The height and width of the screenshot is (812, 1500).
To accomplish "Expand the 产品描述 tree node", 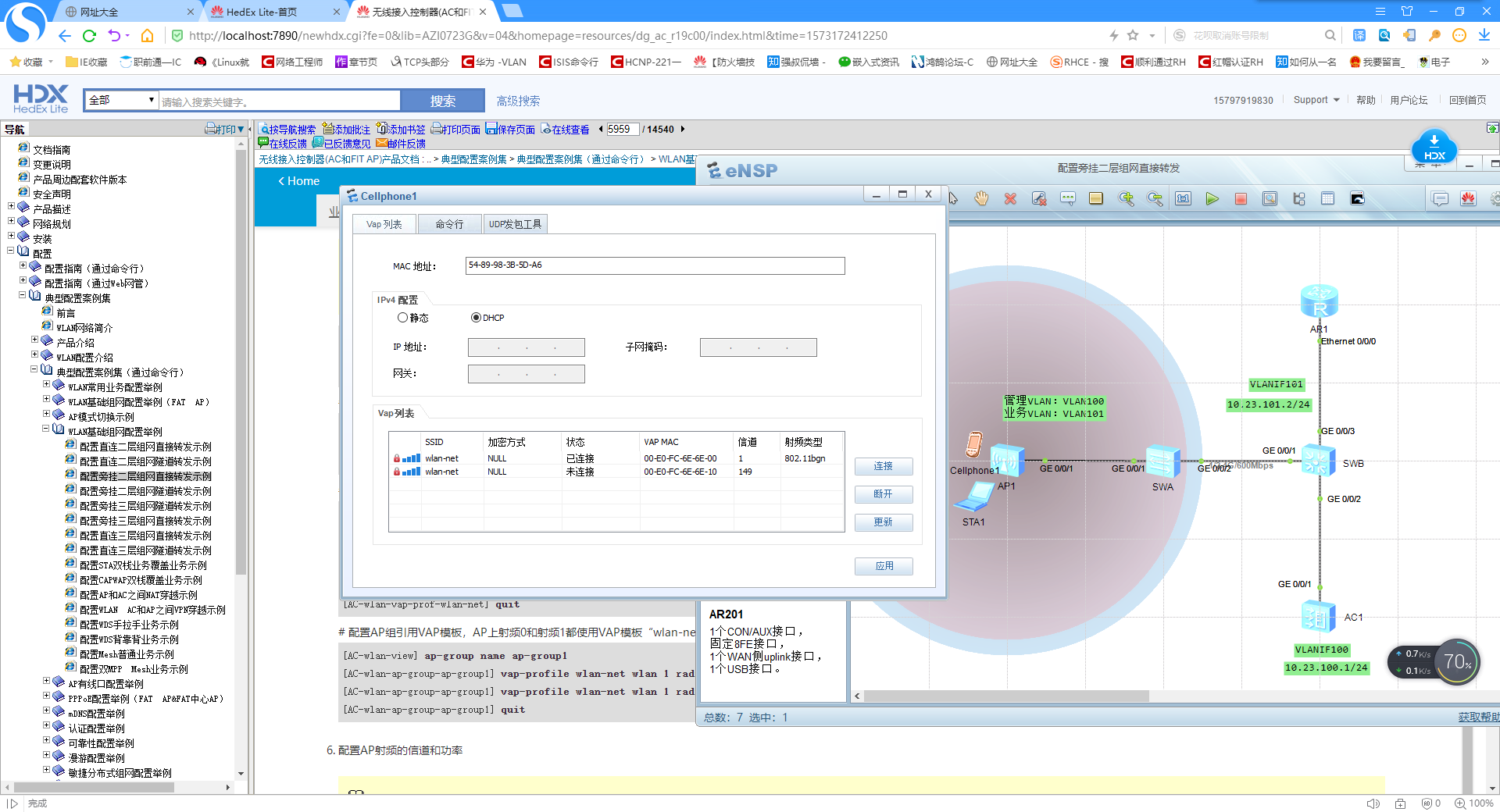I will pos(11,207).
